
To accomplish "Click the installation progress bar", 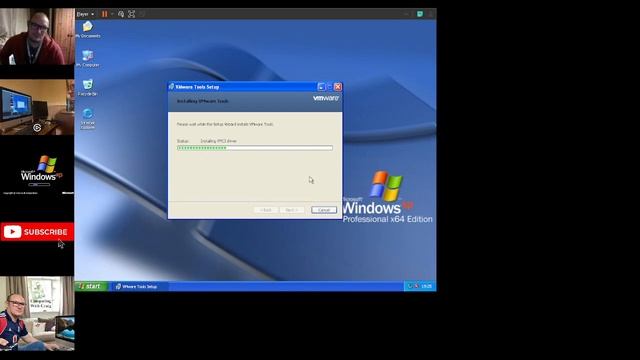I will [255, 148].
